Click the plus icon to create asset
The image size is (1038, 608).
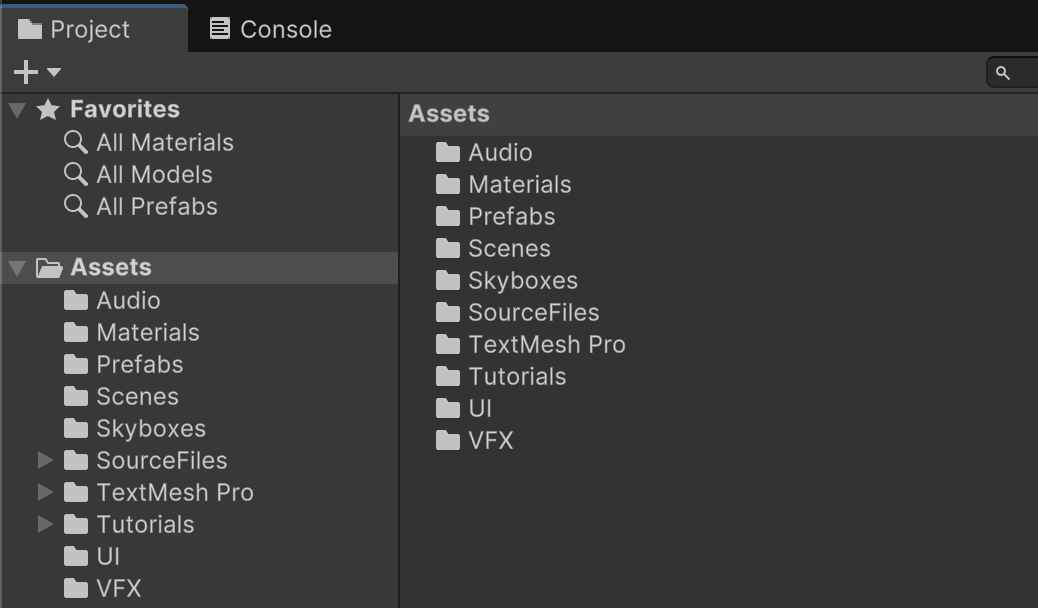coord(25,72)
